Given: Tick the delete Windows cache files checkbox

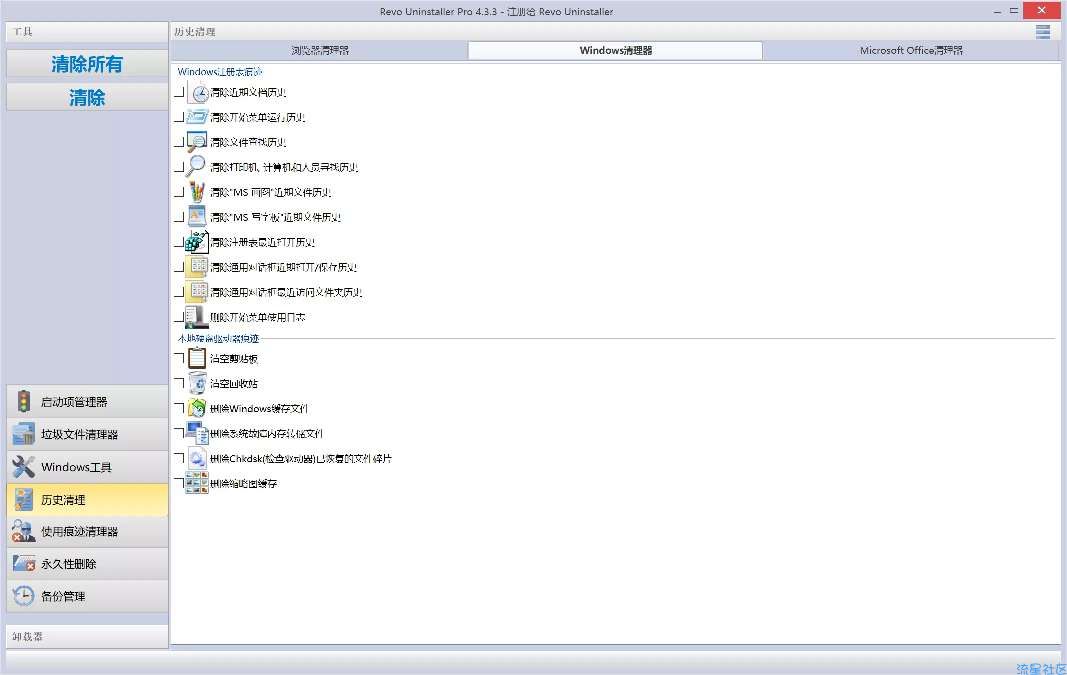Looking at the screenshot, I should coord(180,408).
